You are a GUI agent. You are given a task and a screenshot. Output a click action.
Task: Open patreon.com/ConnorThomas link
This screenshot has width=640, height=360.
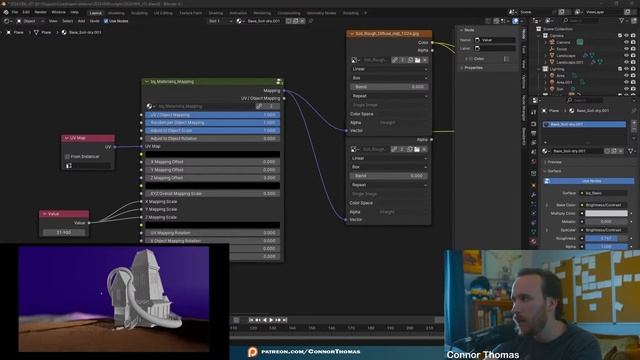click(310, 351)
